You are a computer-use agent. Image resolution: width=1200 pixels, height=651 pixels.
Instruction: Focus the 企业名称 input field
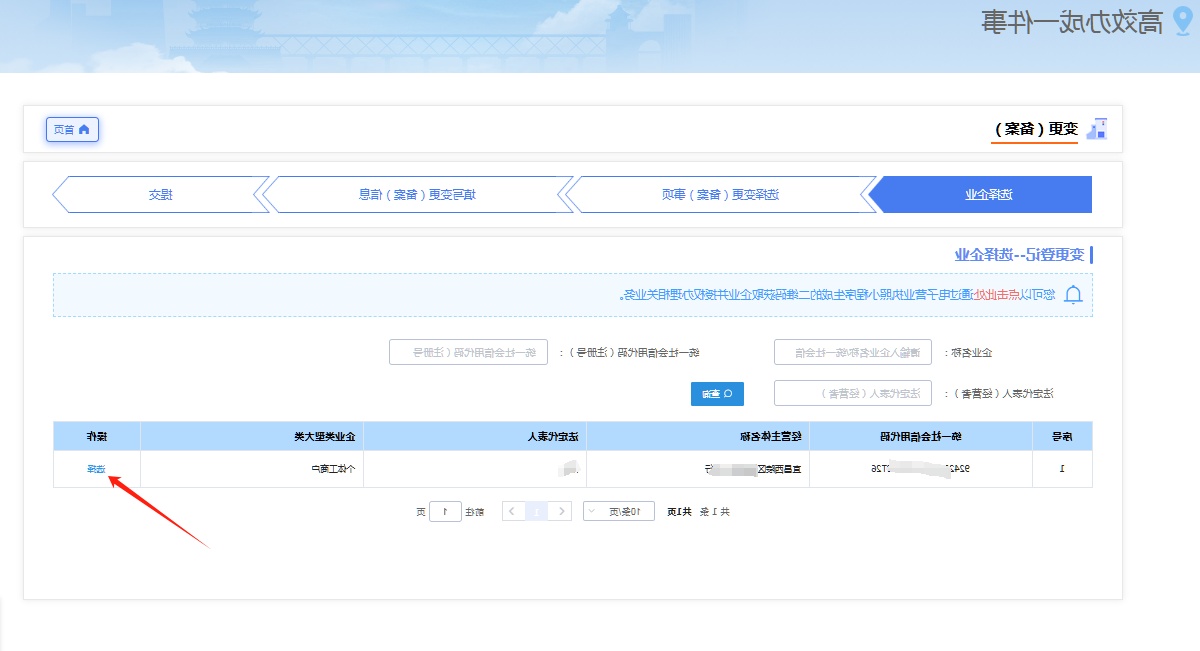tap(853, 352)
